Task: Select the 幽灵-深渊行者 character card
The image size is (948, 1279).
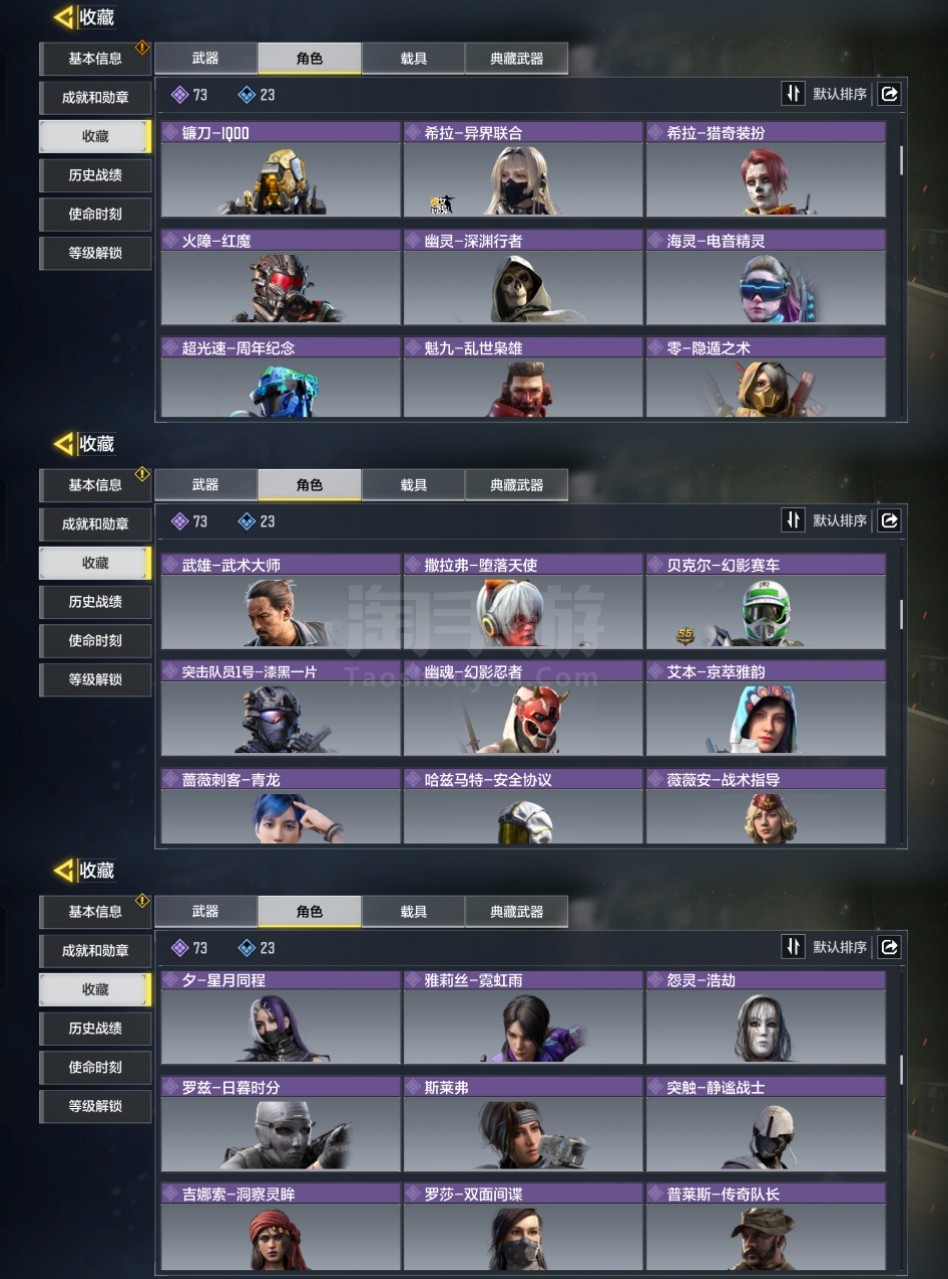Action: click(523, 278)
